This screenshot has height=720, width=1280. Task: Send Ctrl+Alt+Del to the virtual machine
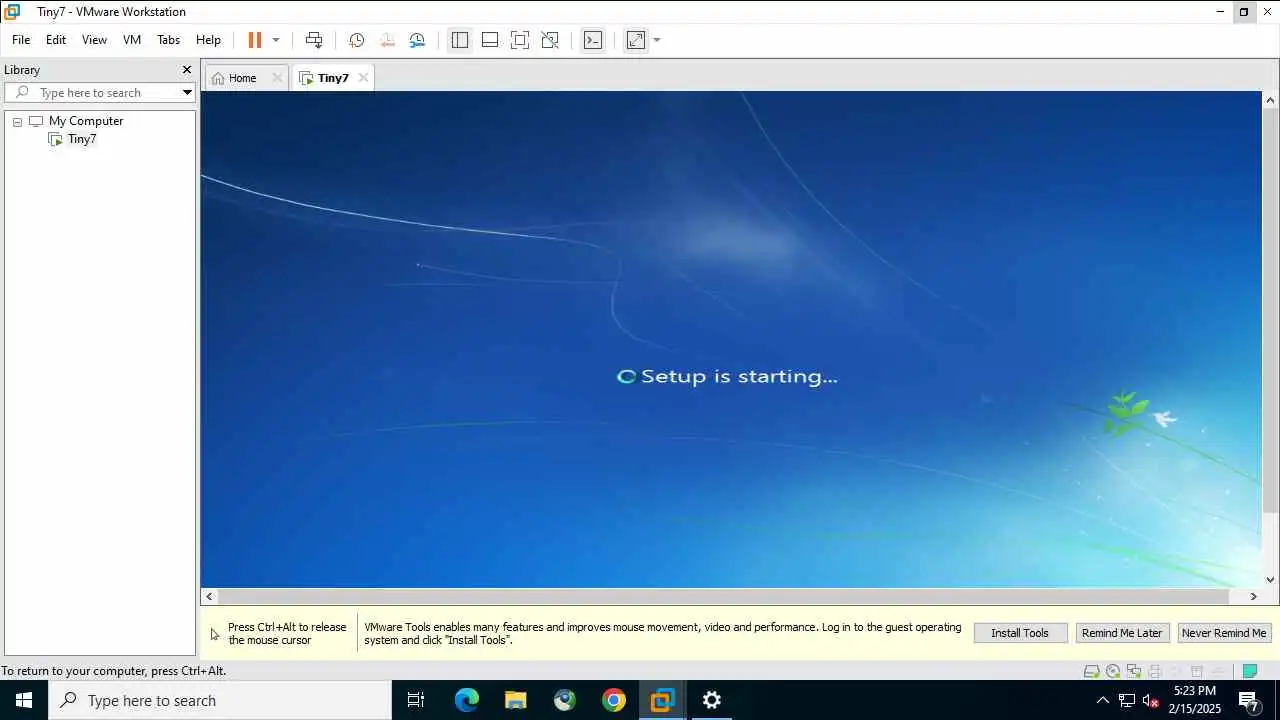314,40
